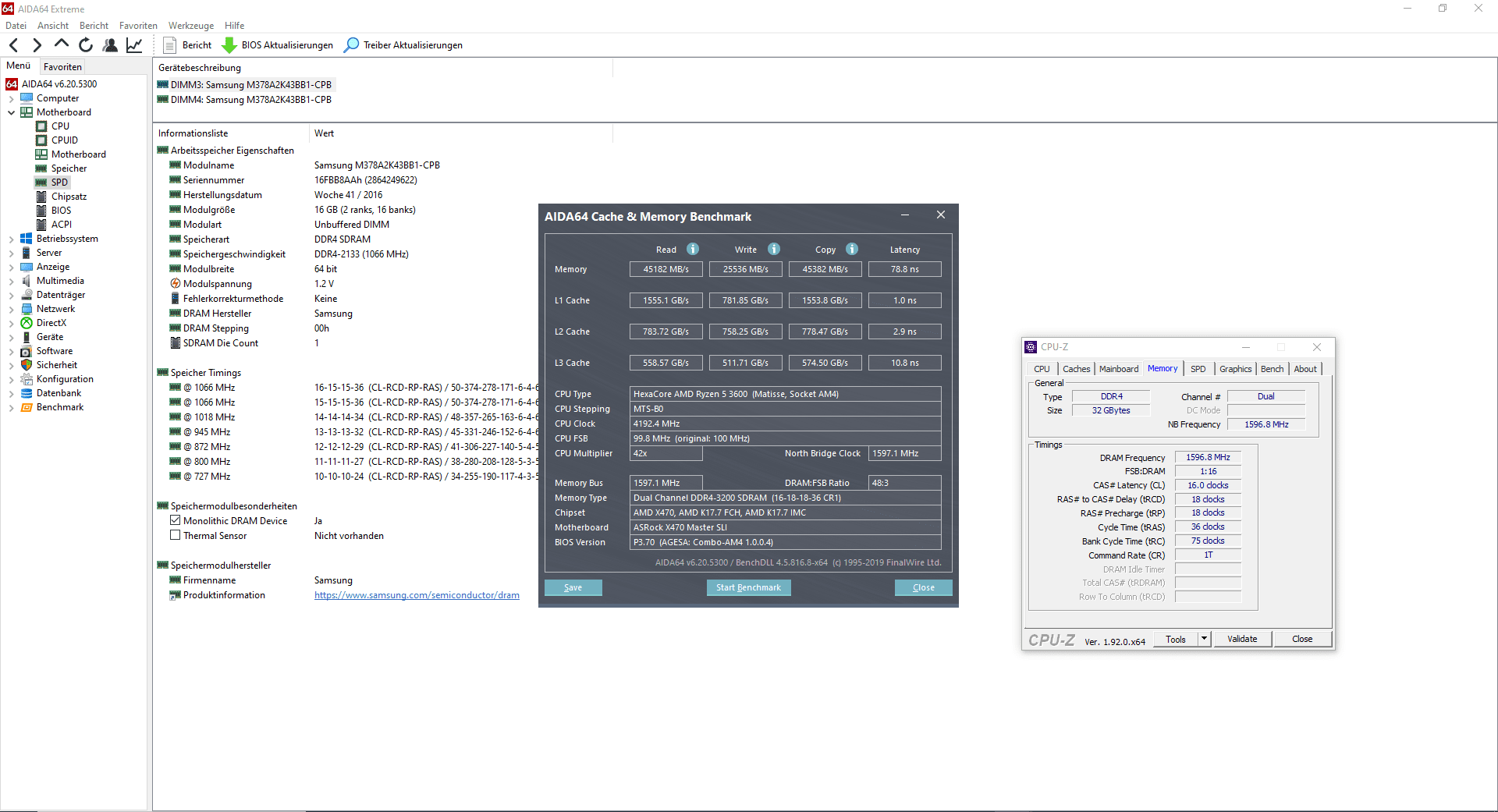Open Samsung semiconductor DRAM link

tap(417, 595)
